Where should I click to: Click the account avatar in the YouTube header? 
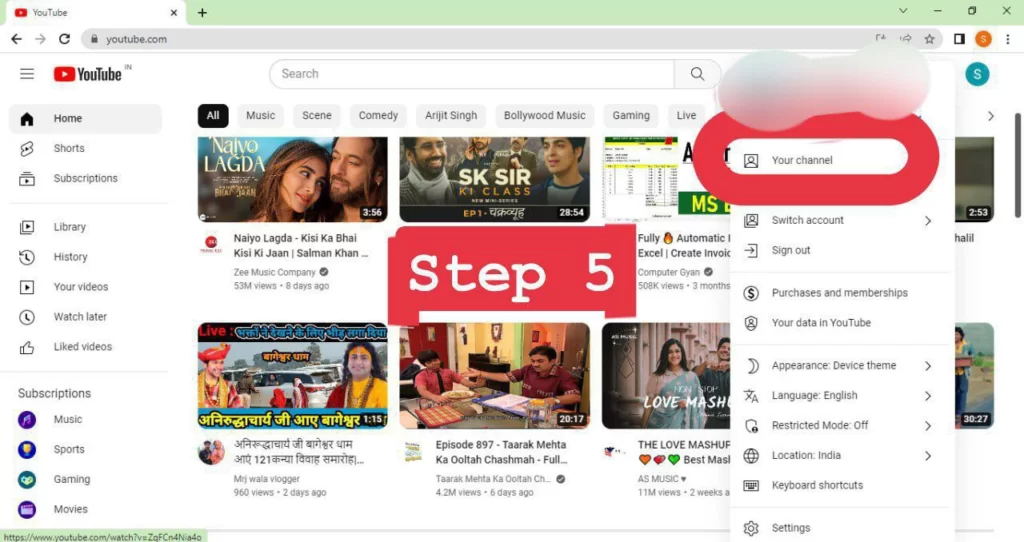[x=977, y=74]
